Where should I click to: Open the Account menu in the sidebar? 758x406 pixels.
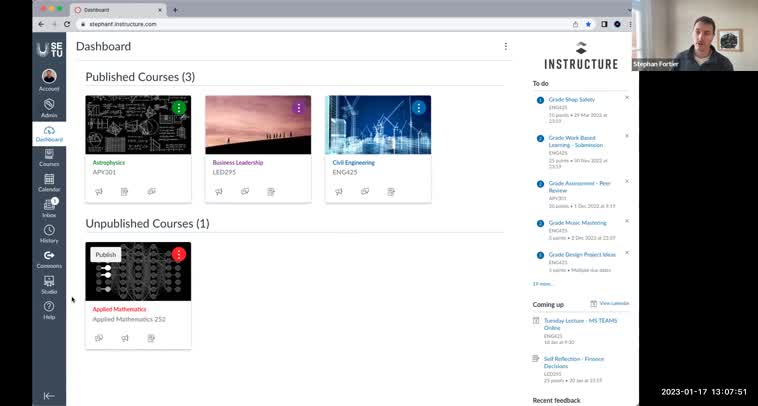point(49,80)
